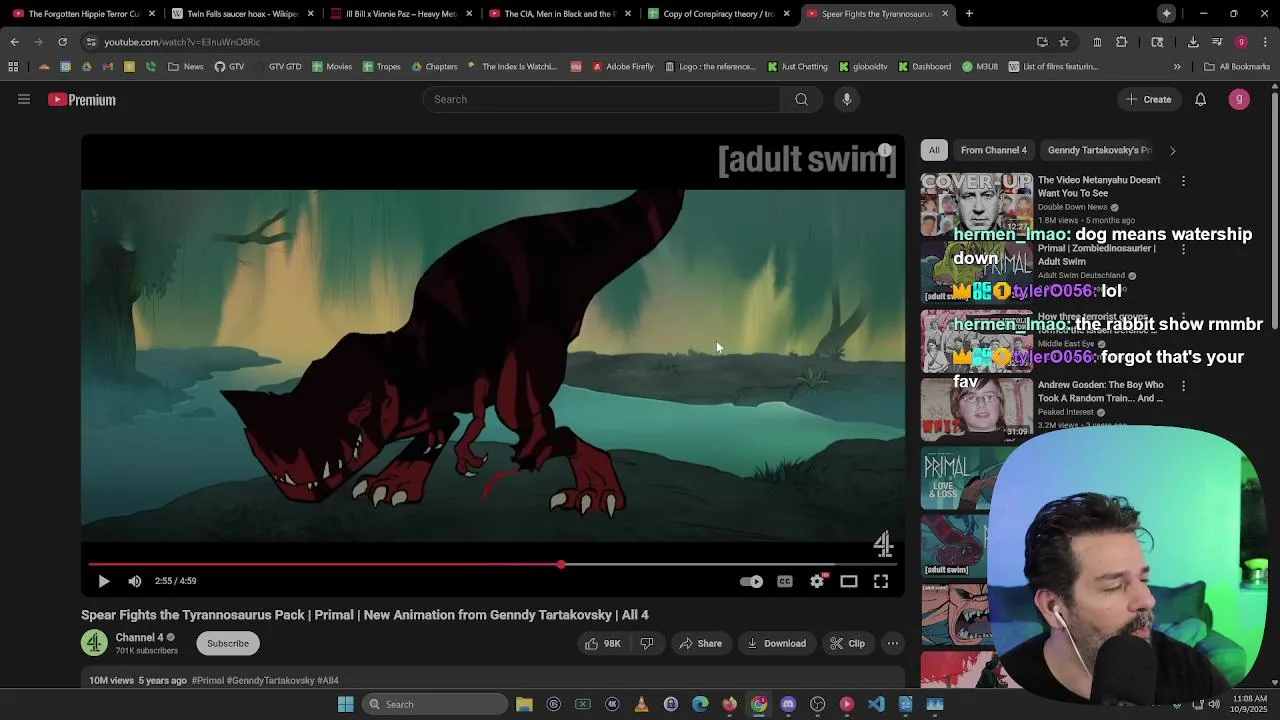
Task: Open more actions ellipsis under video
Action: [x=893, y=643]
